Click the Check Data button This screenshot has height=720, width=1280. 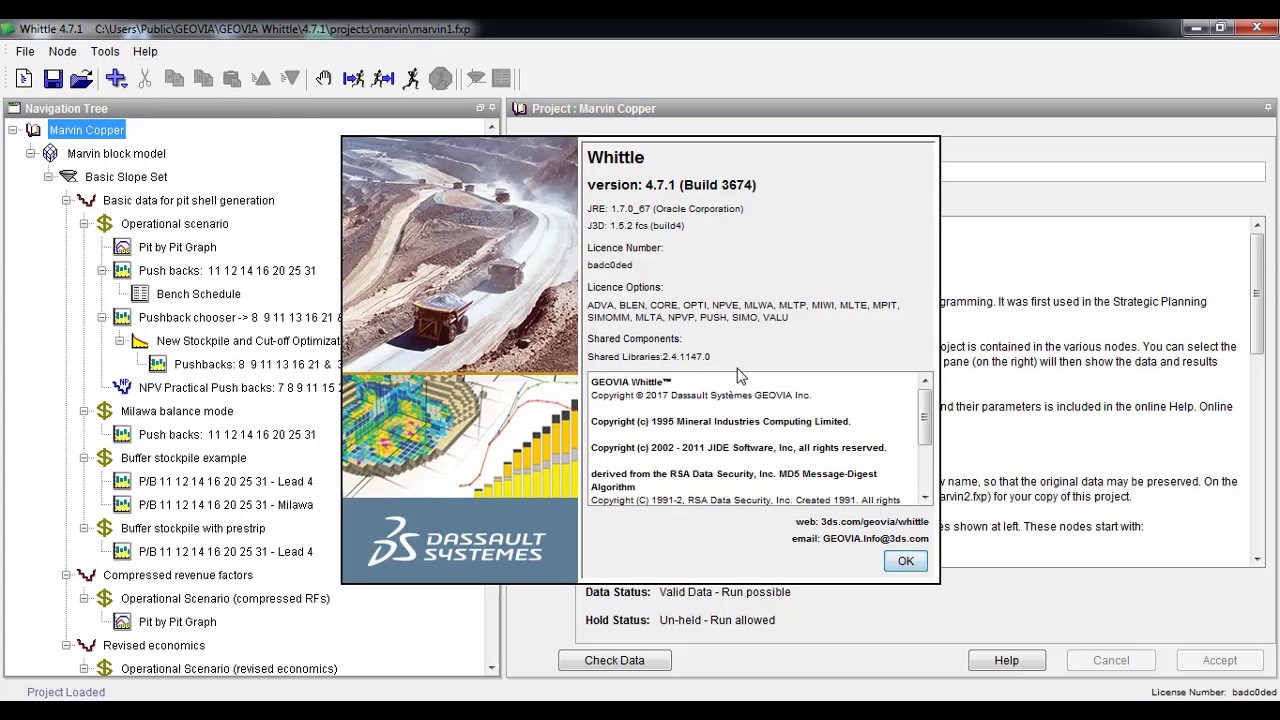(x=615, y=660)
